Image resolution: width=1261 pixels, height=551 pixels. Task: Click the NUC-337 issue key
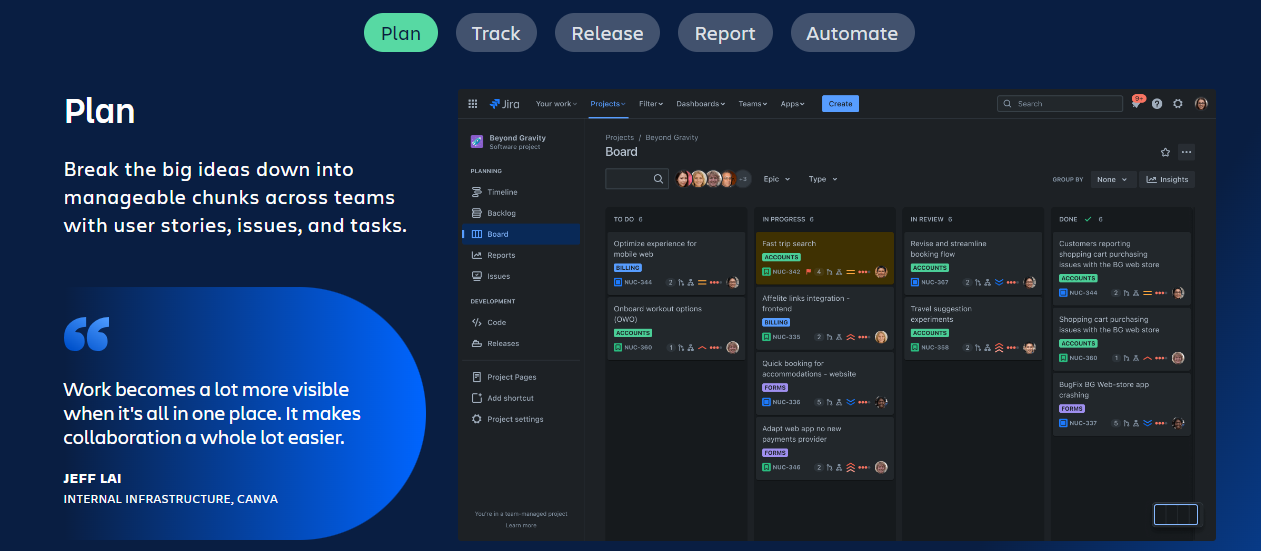1083,423
